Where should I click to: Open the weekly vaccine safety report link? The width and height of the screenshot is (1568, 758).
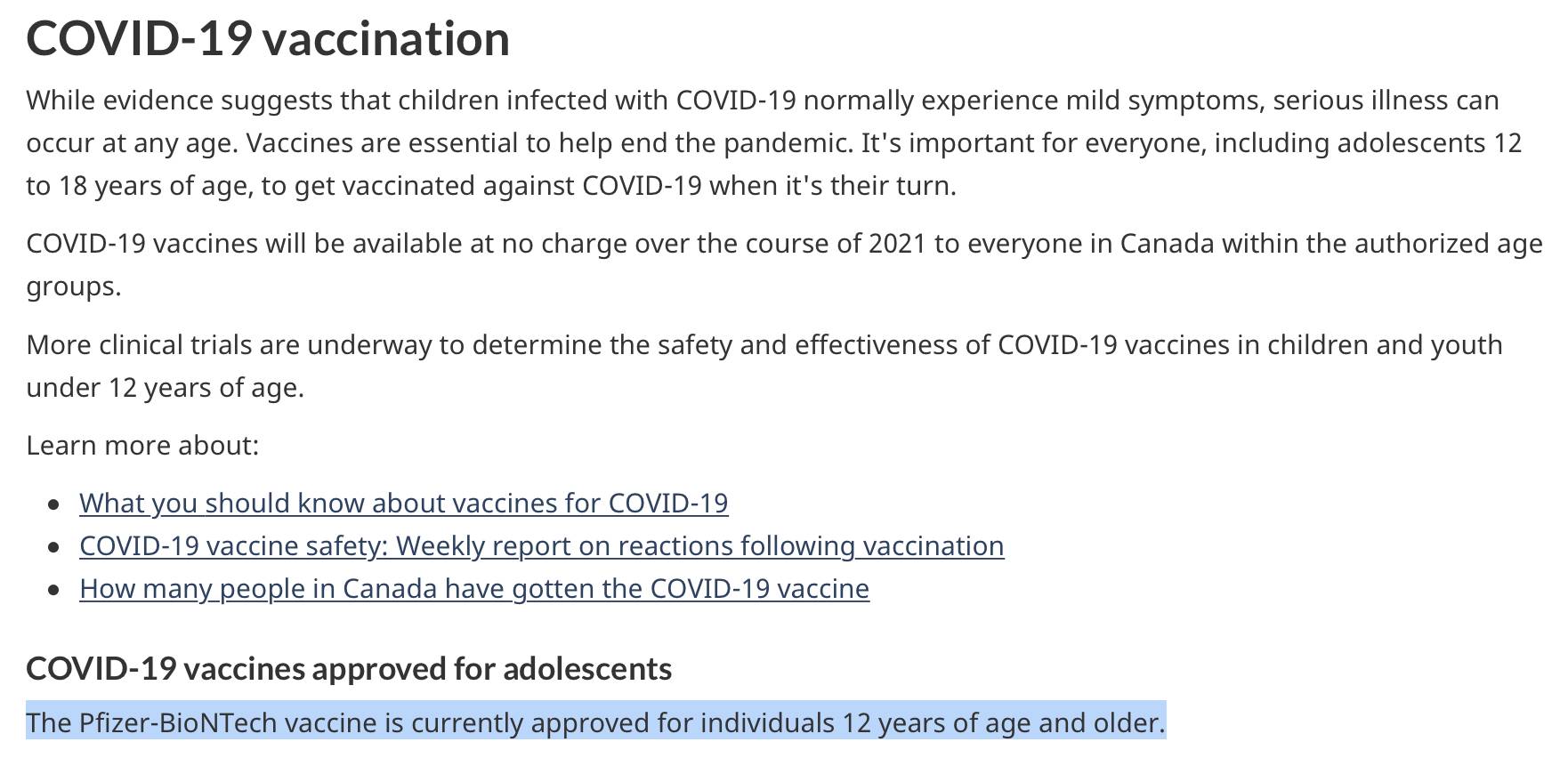pyautogui.click(x=542, y=545)
